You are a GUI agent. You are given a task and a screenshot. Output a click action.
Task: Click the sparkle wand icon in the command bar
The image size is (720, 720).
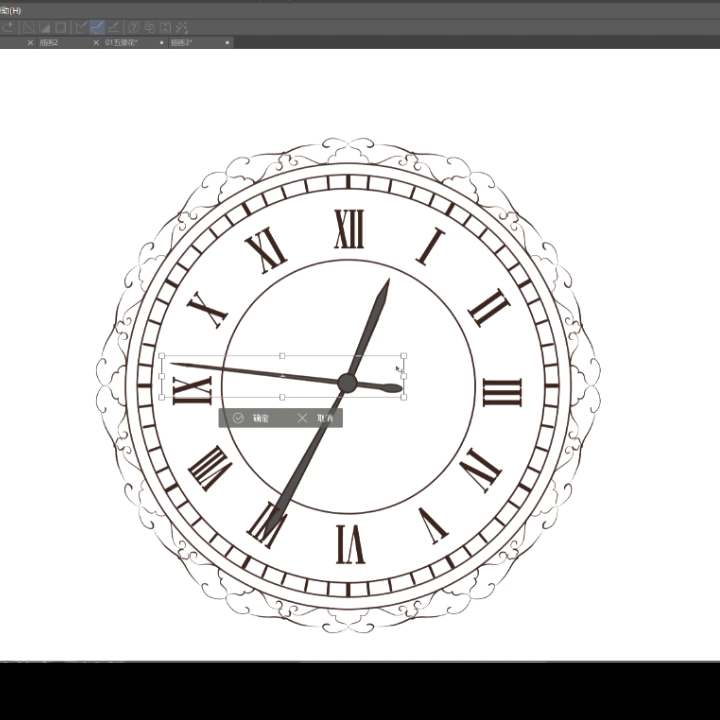[x=183, y=27]
